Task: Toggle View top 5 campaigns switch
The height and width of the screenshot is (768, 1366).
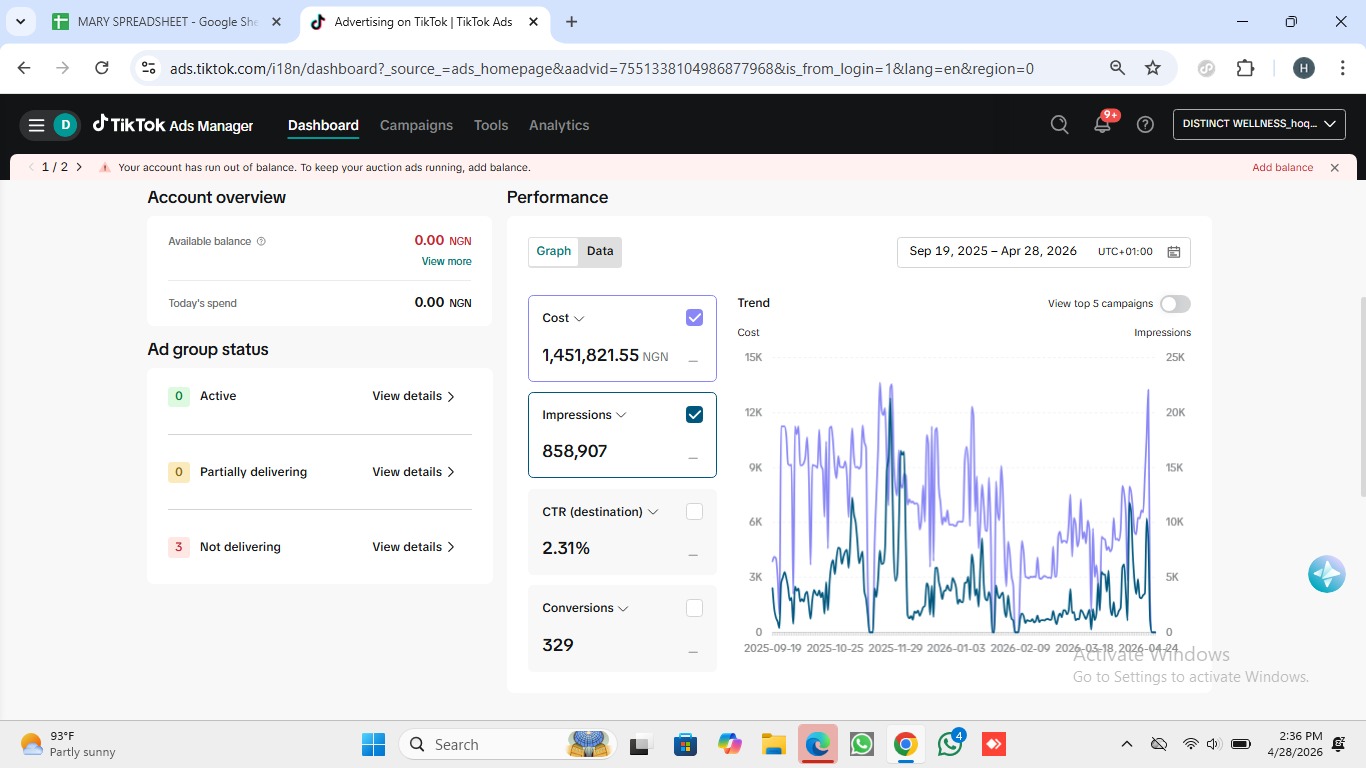Action: pyautogui.click(x=1175, y=304)
